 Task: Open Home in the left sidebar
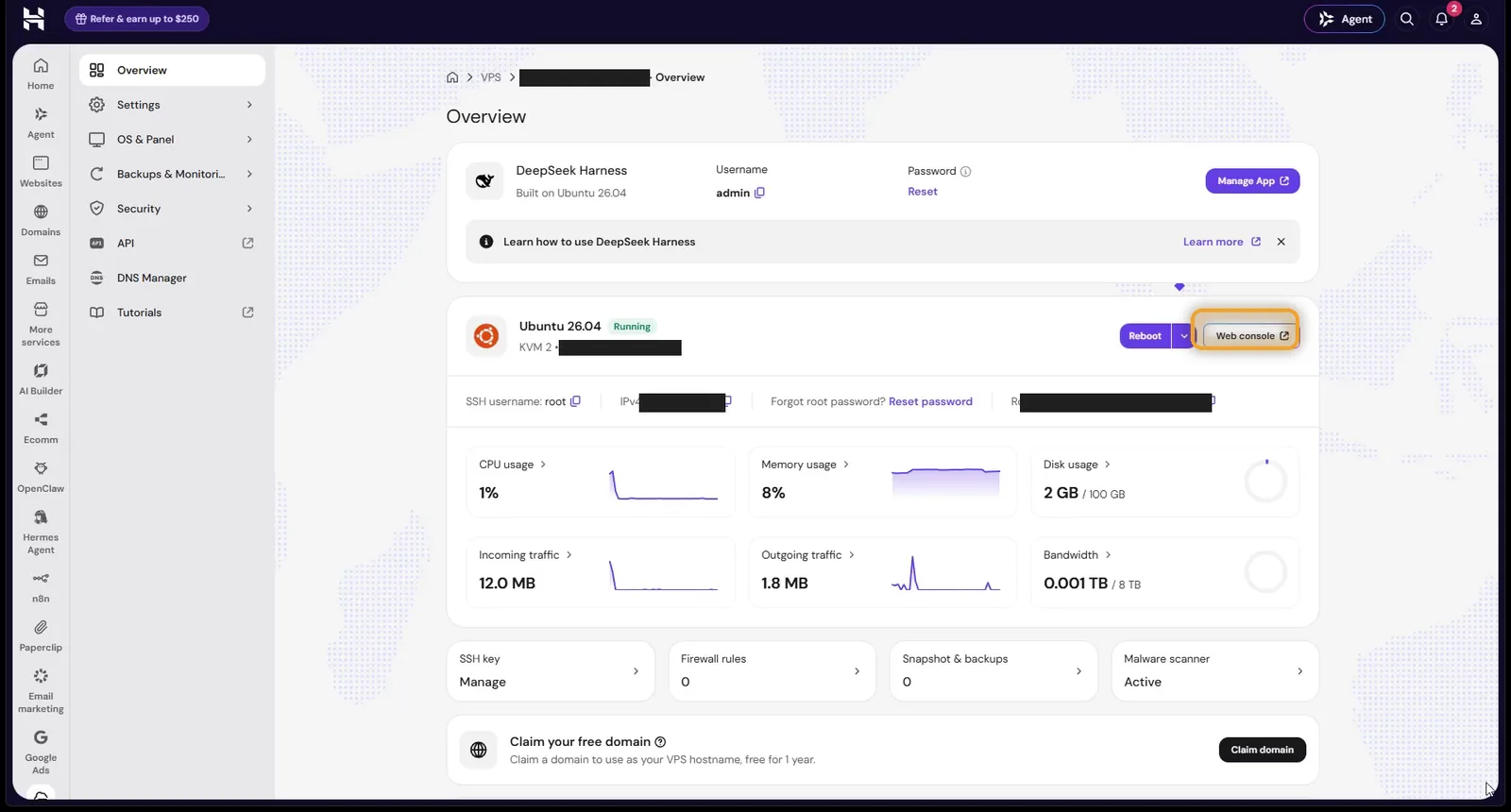[x=41, y=75]
